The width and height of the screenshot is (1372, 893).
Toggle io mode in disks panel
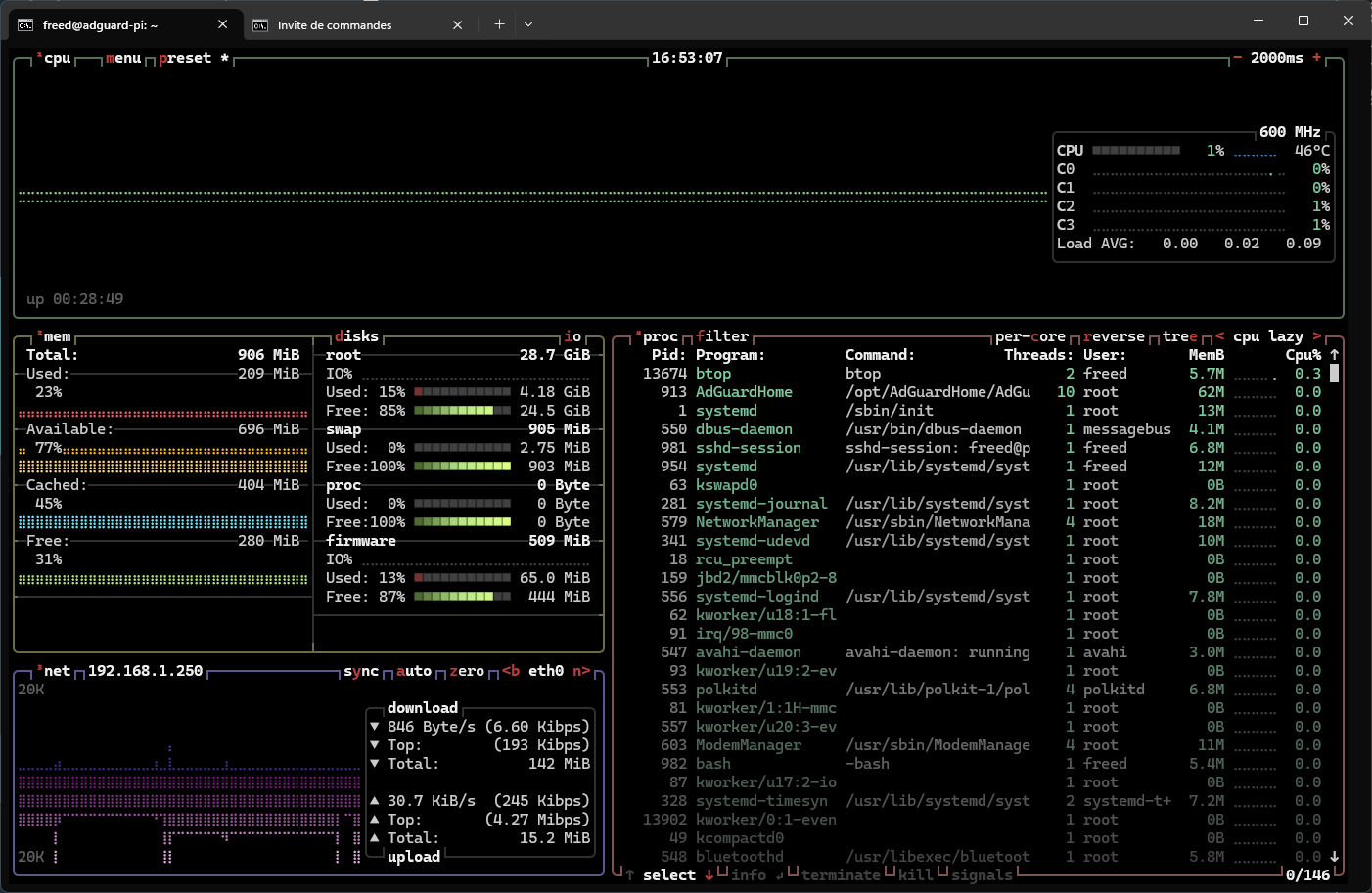pyautogui.click(x=572, y=336)
